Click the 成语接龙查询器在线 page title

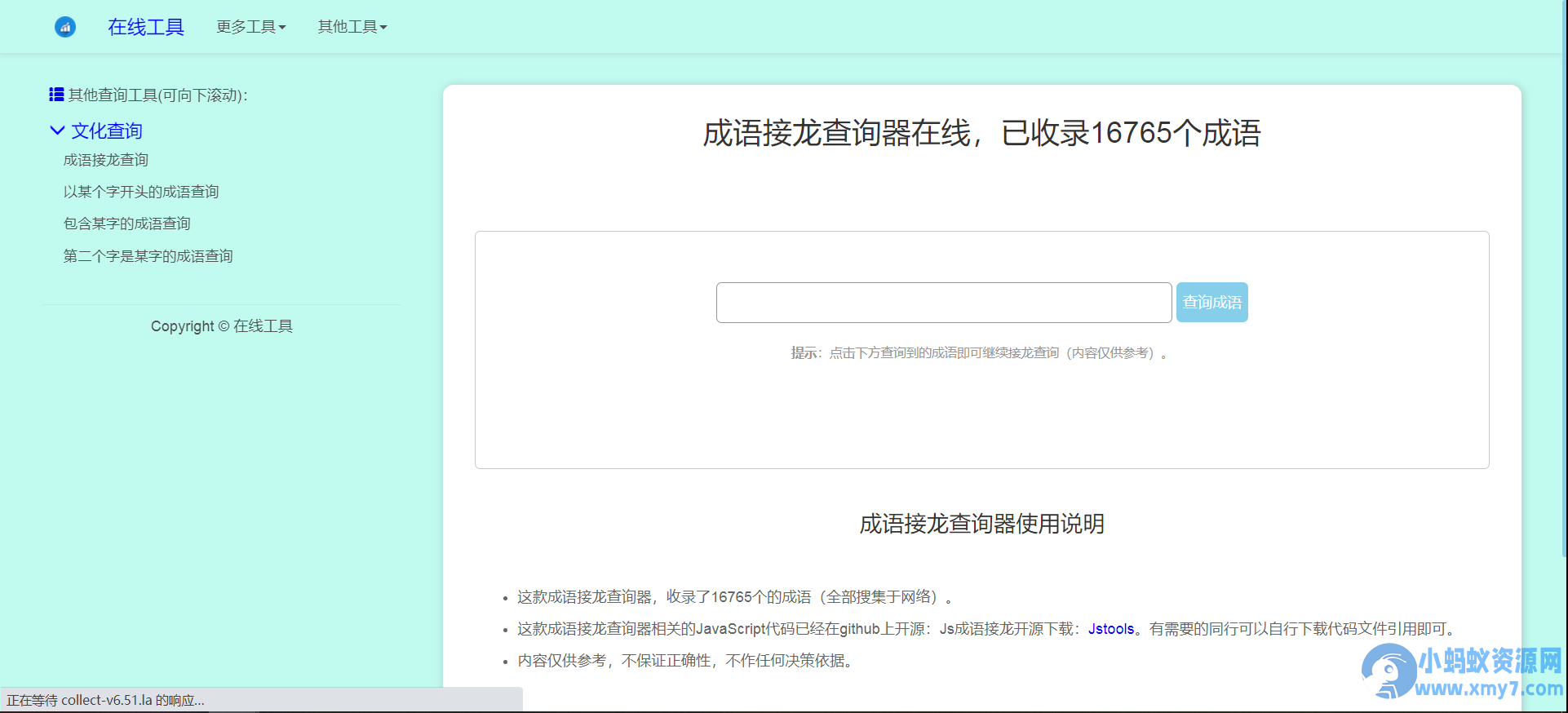tap(982, 133)
